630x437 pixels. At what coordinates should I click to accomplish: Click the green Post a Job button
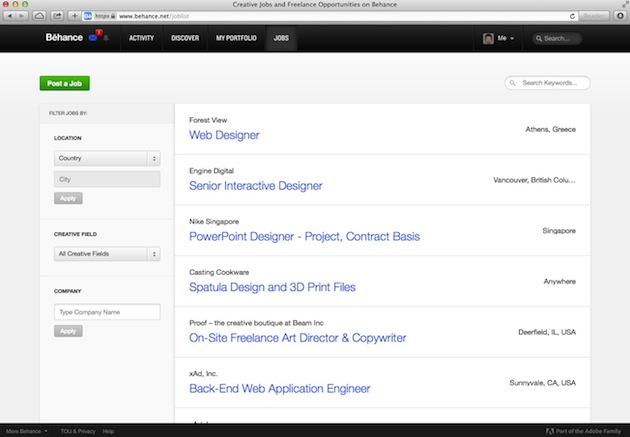coord(65,83)
